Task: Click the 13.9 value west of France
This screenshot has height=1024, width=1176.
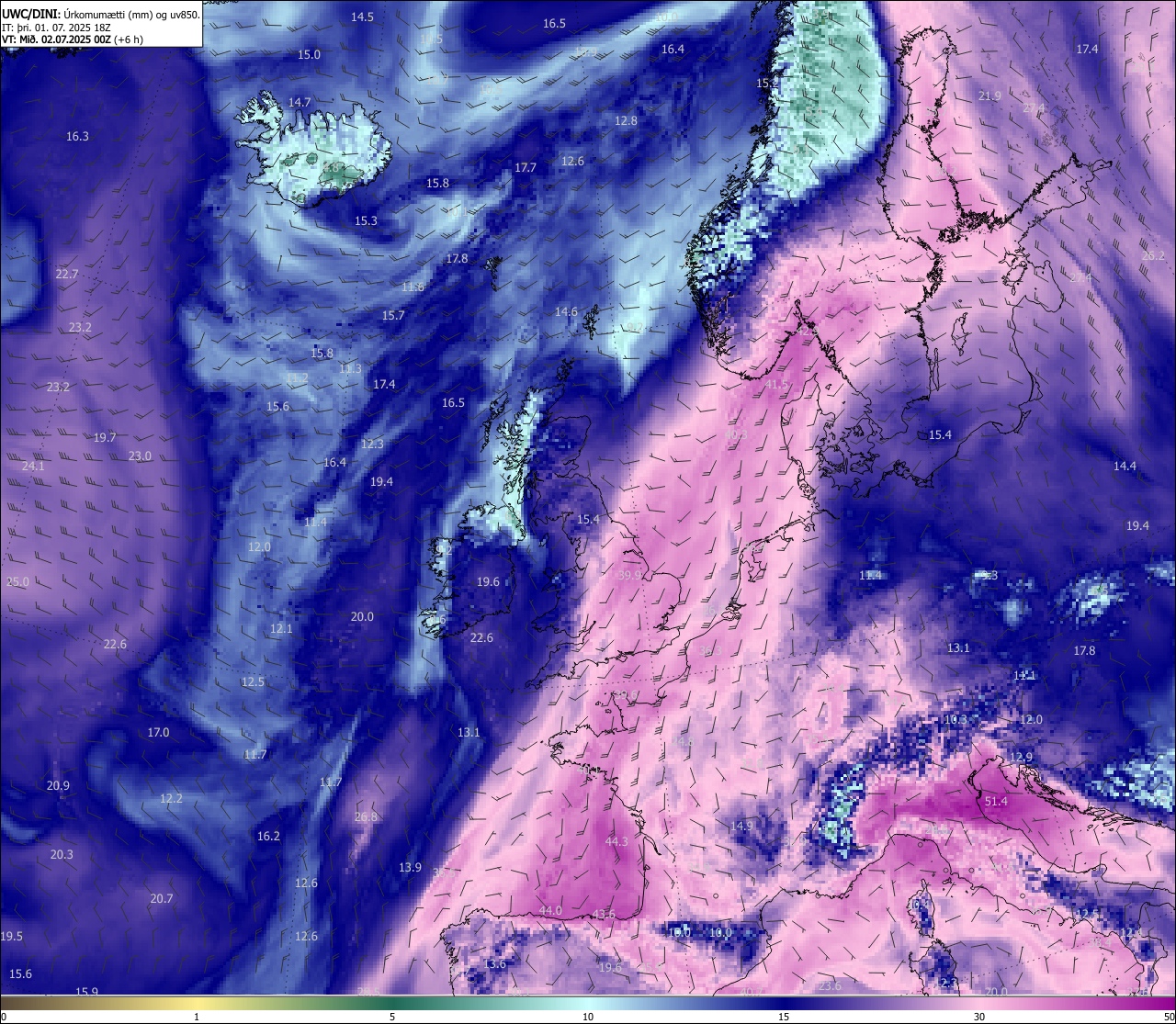Action: [x=410, y=868]
